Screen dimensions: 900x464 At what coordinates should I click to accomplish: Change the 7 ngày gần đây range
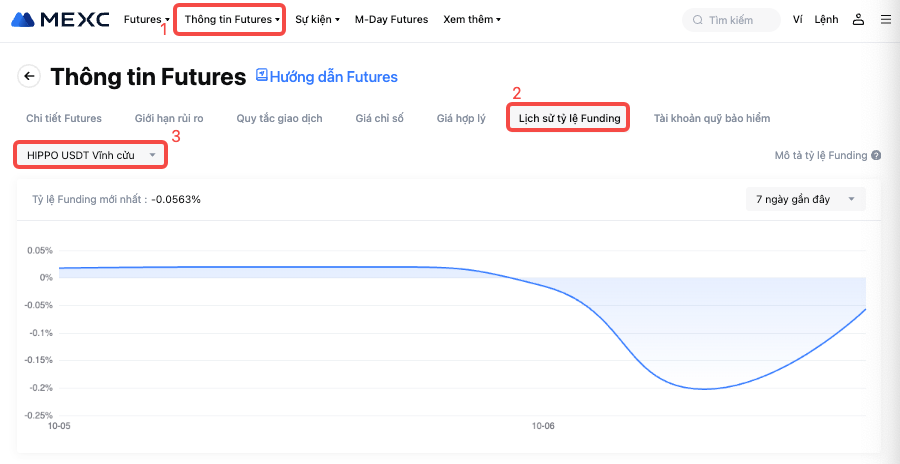(805, 199)
